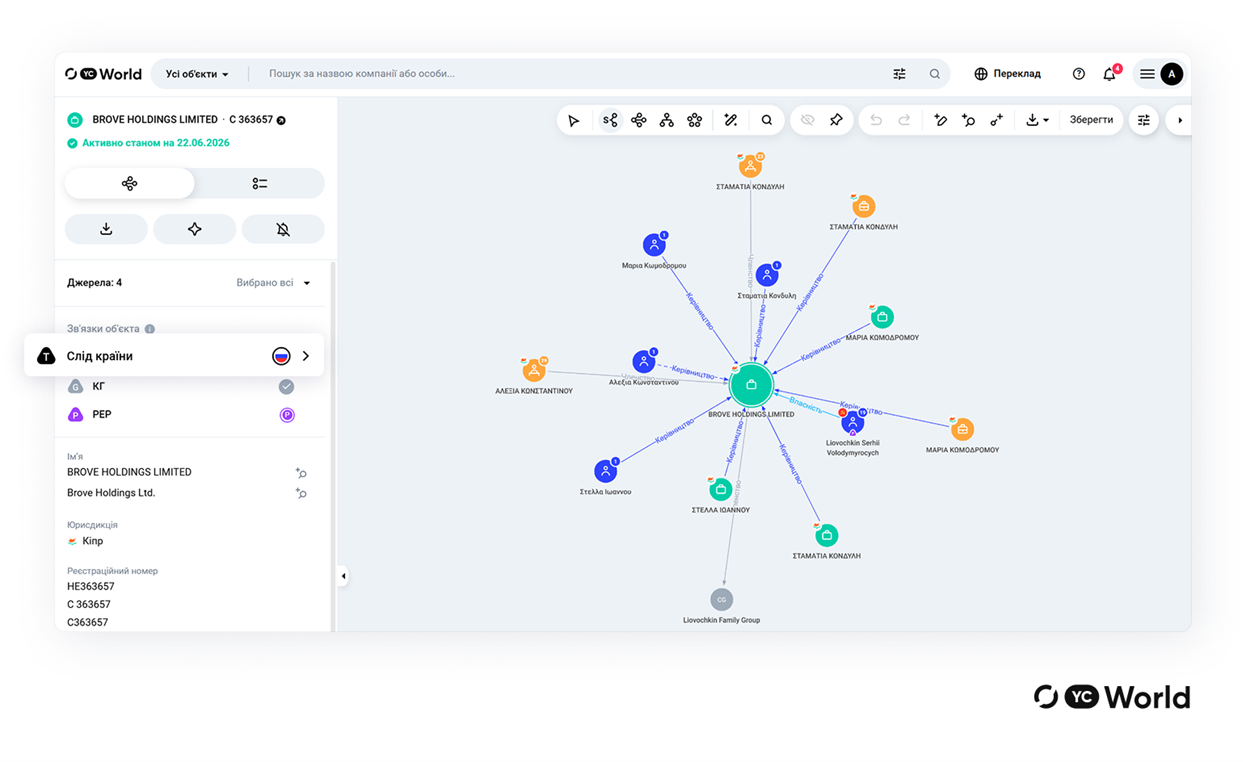Click the download button in left panel
The width and height of the screenshot is (1250, 762).
coord(106,229)
